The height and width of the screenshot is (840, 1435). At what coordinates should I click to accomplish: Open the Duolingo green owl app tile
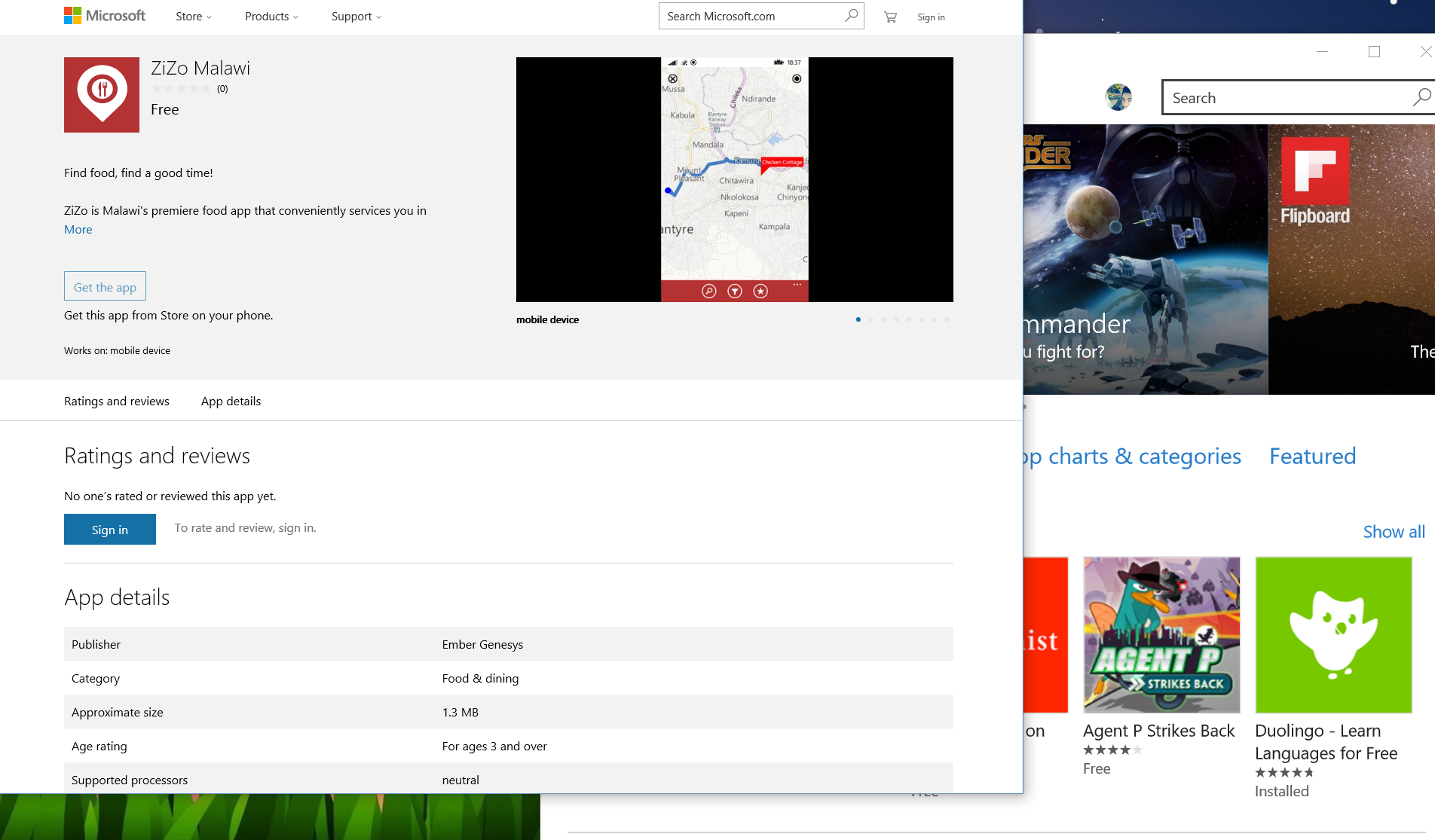(x=1333, y=635)
